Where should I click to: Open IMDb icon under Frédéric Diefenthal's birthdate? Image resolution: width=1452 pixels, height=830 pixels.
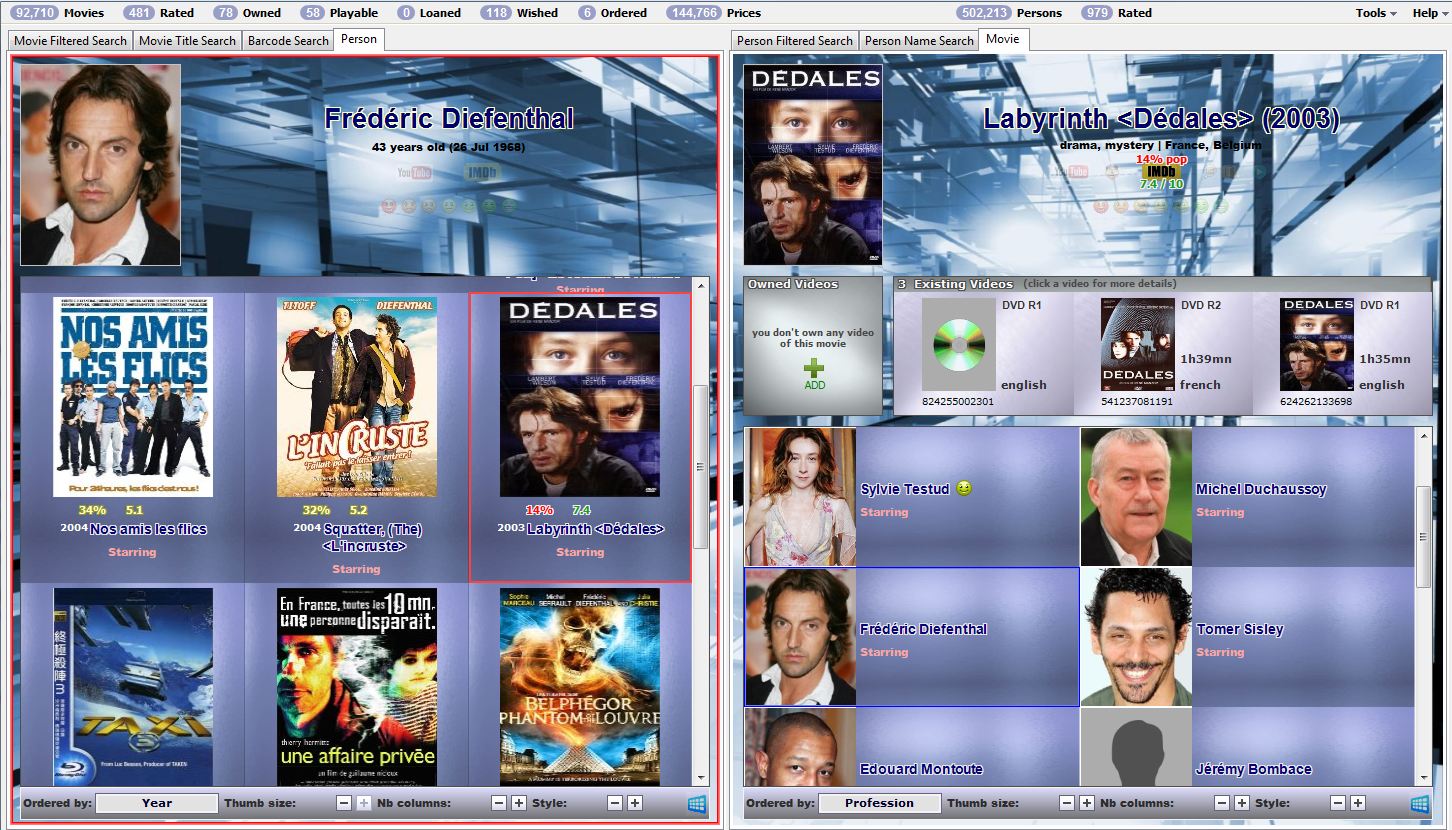(x=482, y=173)
